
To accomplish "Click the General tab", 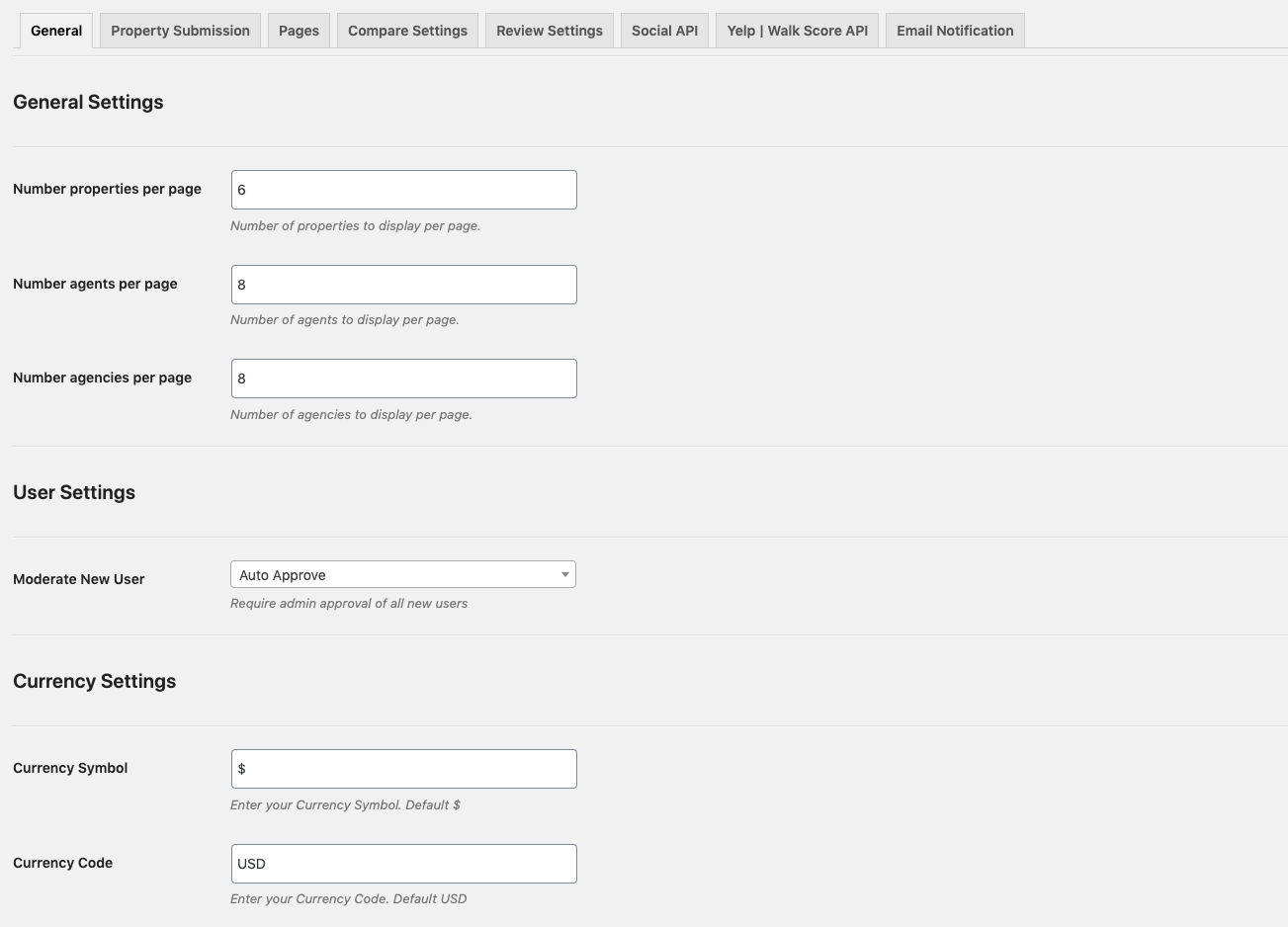I will 55,31.
